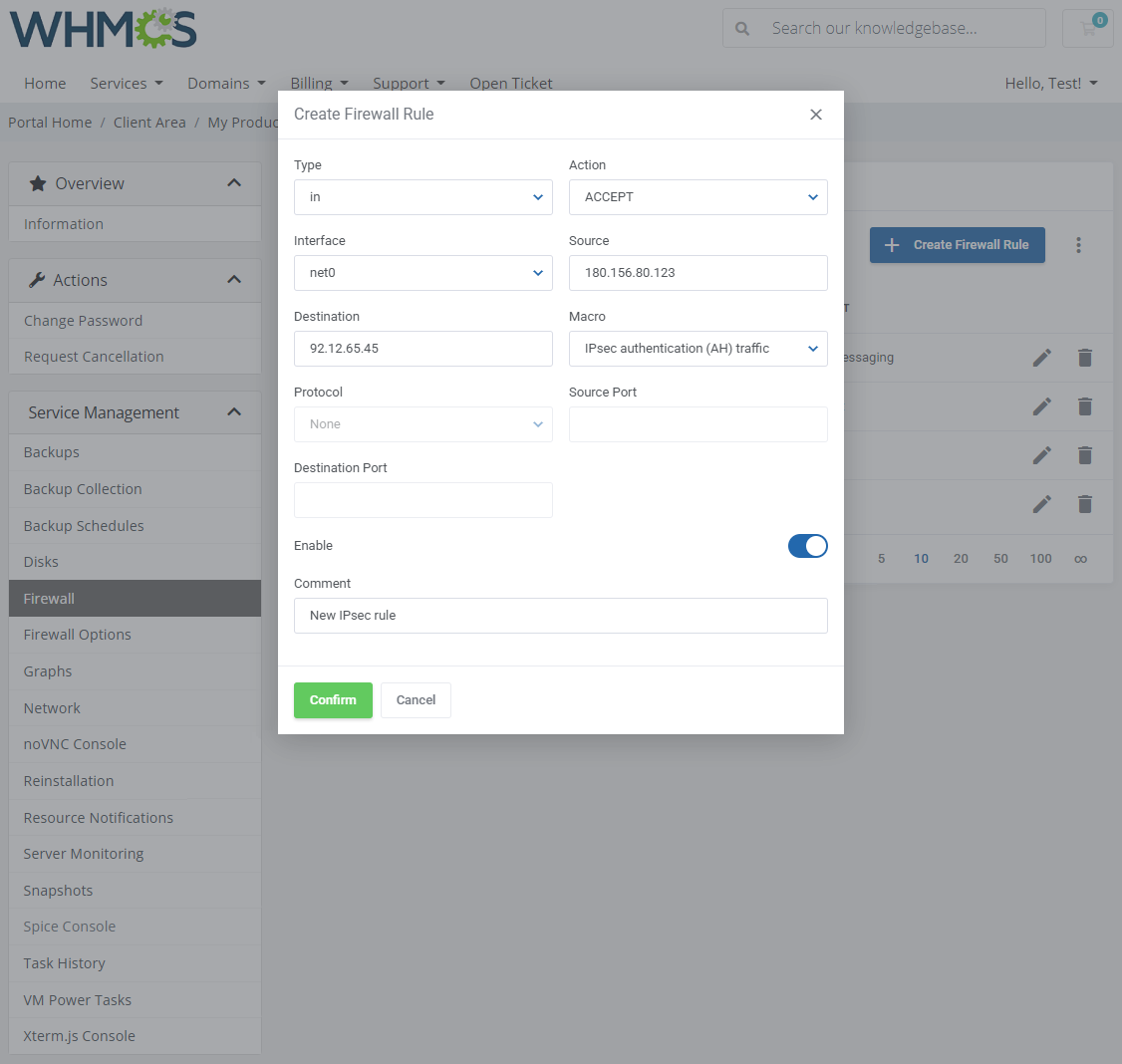Click inside the Destination Port field
This screenshot has height=1064, width=1122.
[422, 499]
